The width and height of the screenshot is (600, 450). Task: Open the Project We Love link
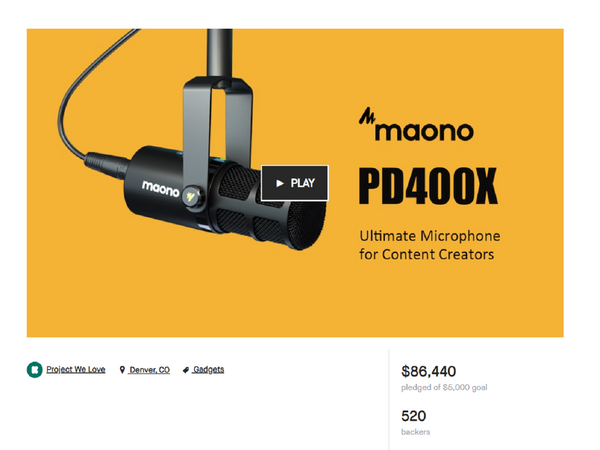(x=76, y=370)
